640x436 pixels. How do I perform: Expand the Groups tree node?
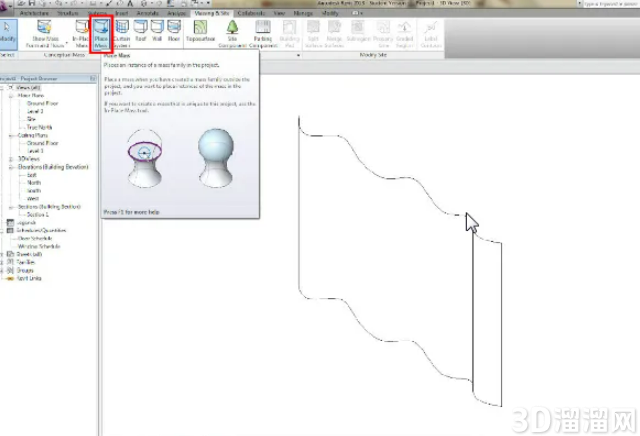point(2,270)
